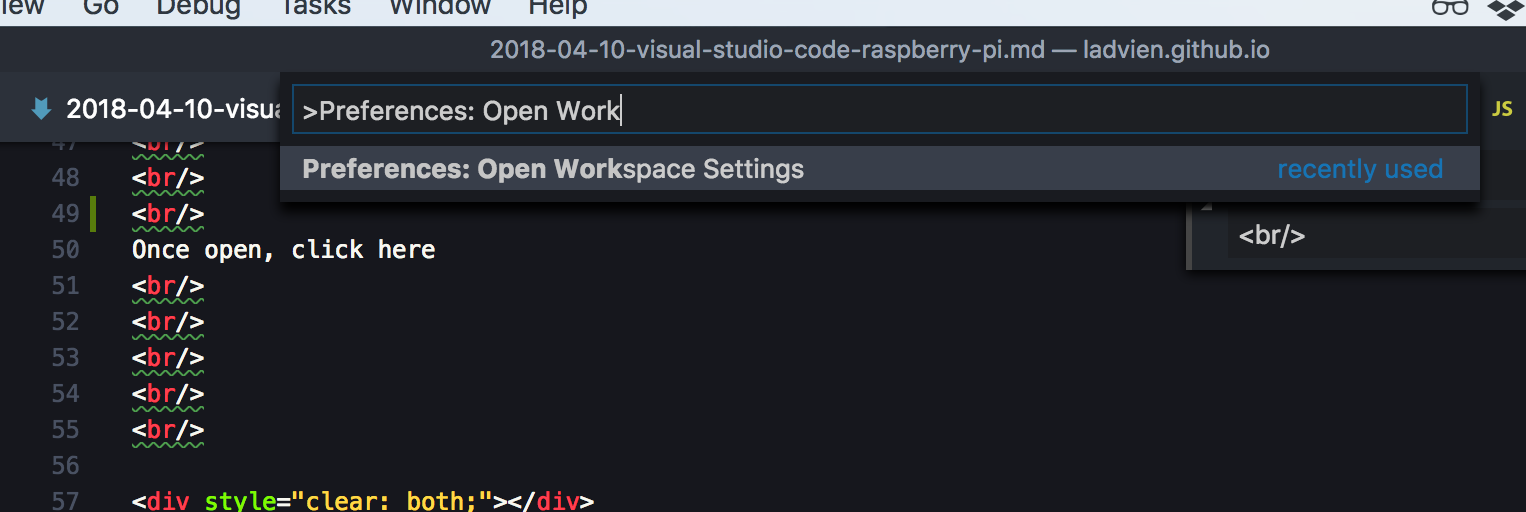Viewport: 1526px width, 512px height.
Task: Click the div style clear both line
Action: click(362, 500)
